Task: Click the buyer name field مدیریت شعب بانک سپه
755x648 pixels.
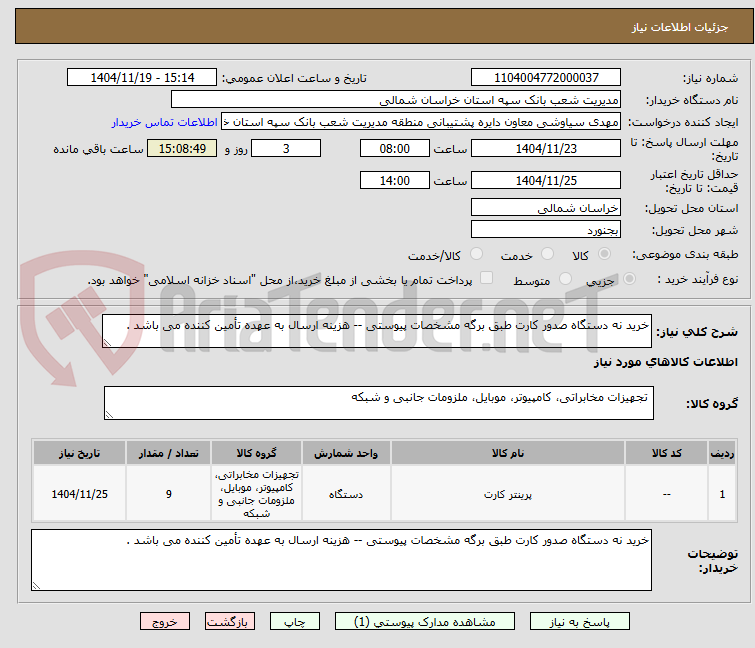Action: [x=396, y=100]
